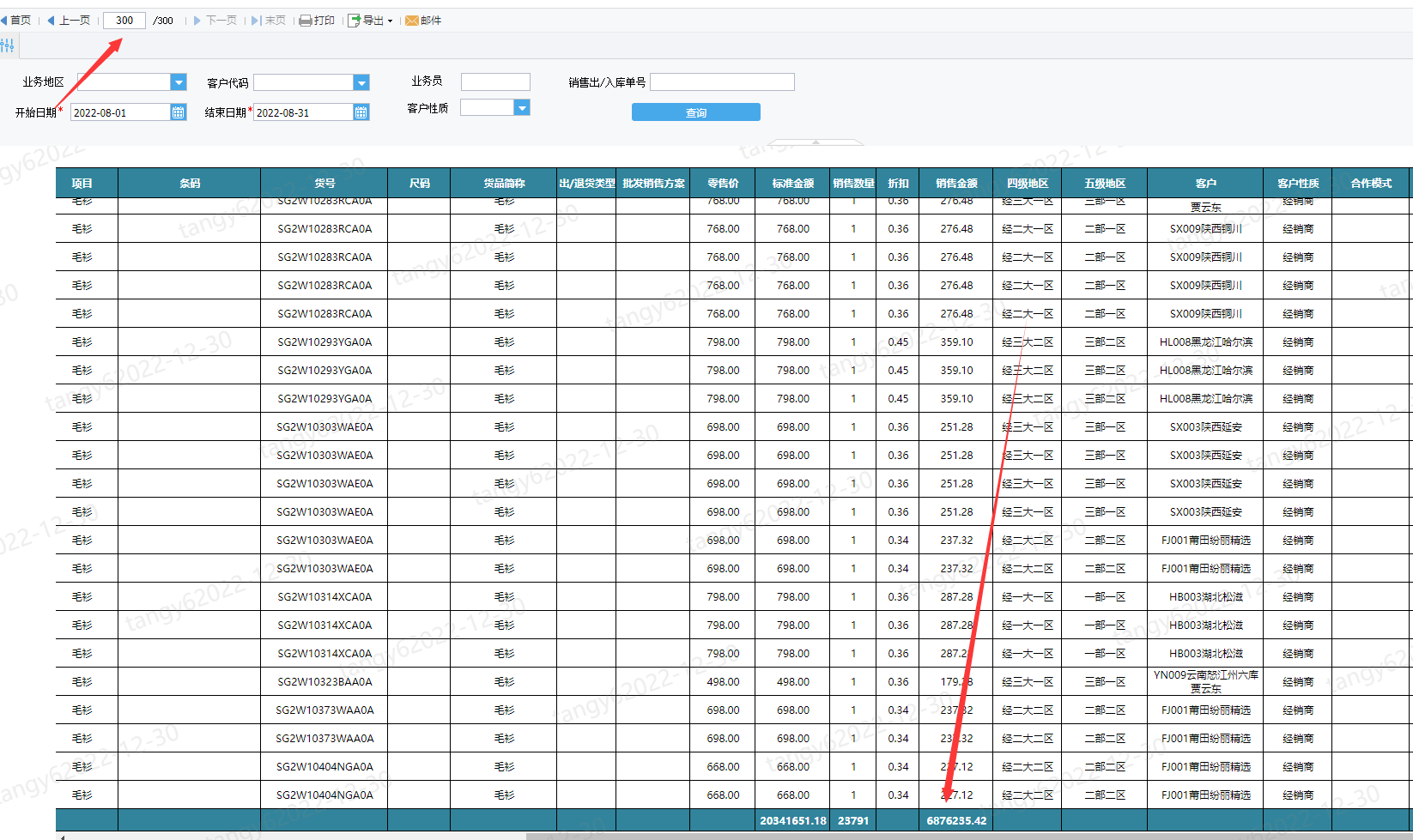The image size is (1413, 840).
Task: Click the 条码 column header
Action: tap(189, 183)
